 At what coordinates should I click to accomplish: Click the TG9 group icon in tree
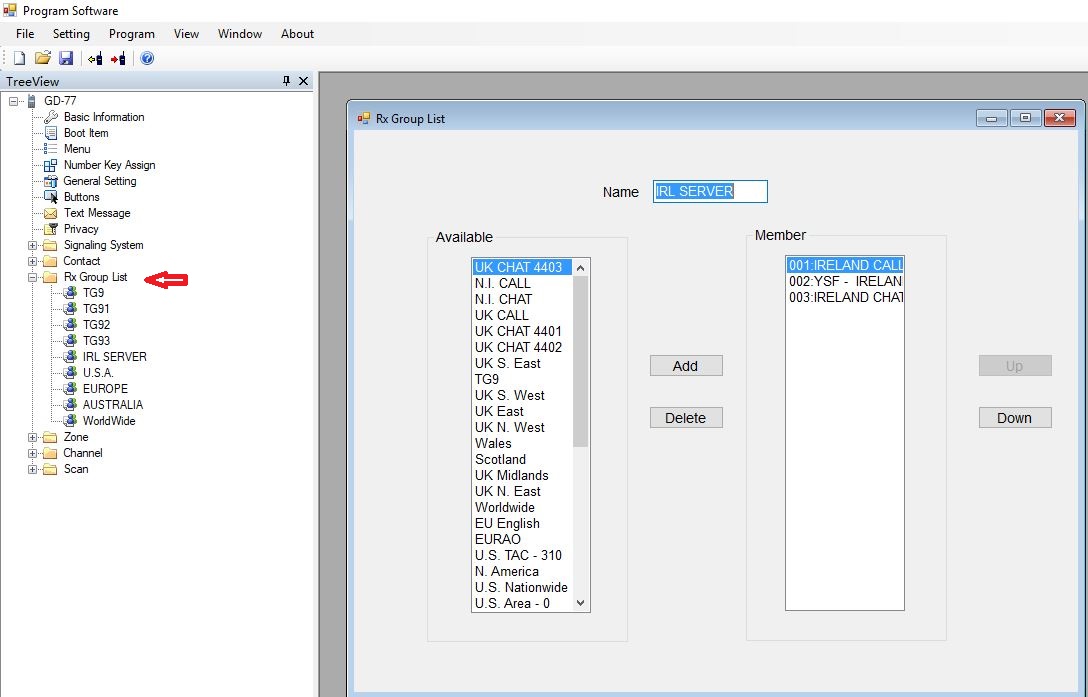pyautogui.click(x=70, y=293)
